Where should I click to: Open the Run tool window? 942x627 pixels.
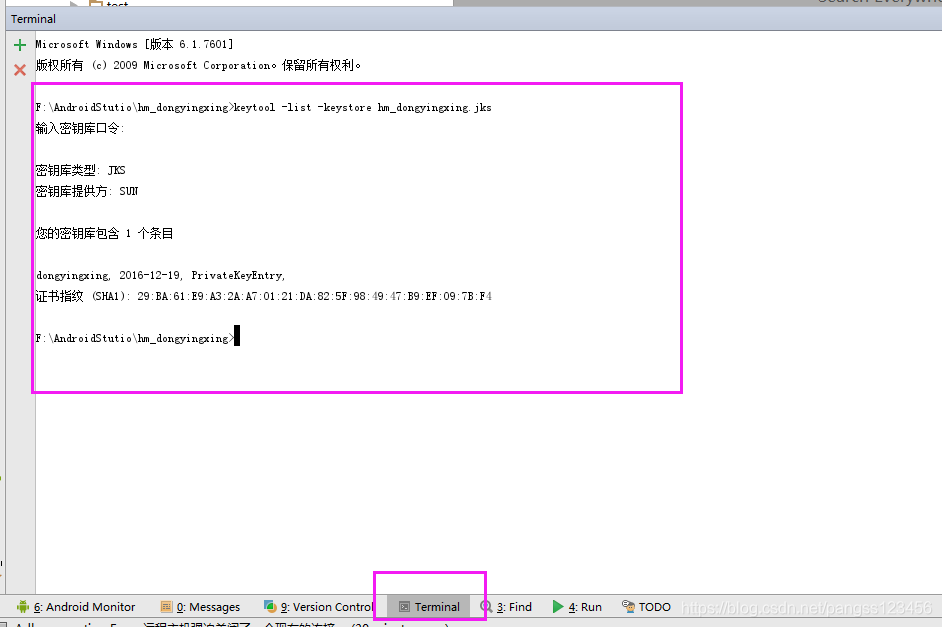577,607
